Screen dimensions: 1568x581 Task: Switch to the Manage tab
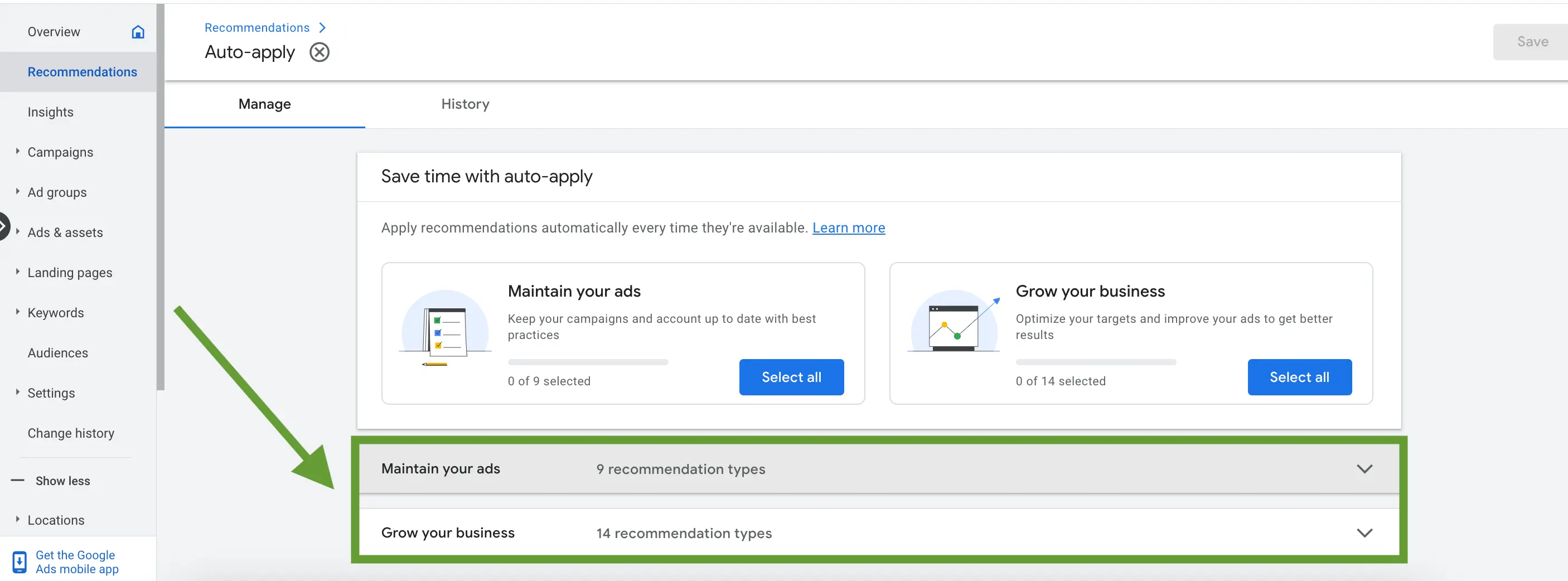coord(265,104)
